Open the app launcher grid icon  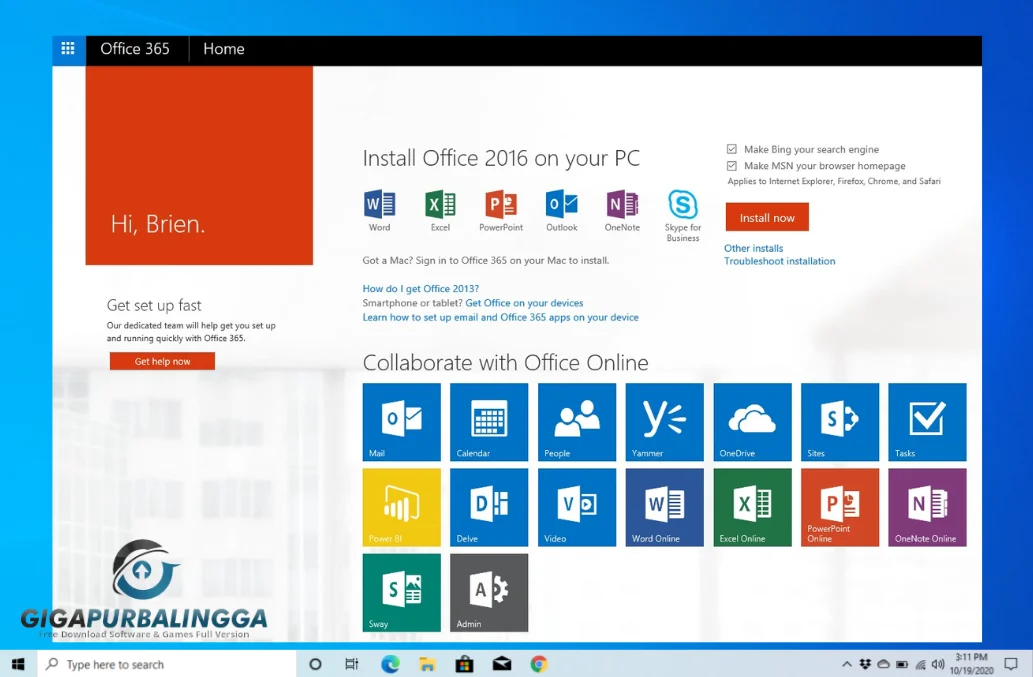pos(68,49)
